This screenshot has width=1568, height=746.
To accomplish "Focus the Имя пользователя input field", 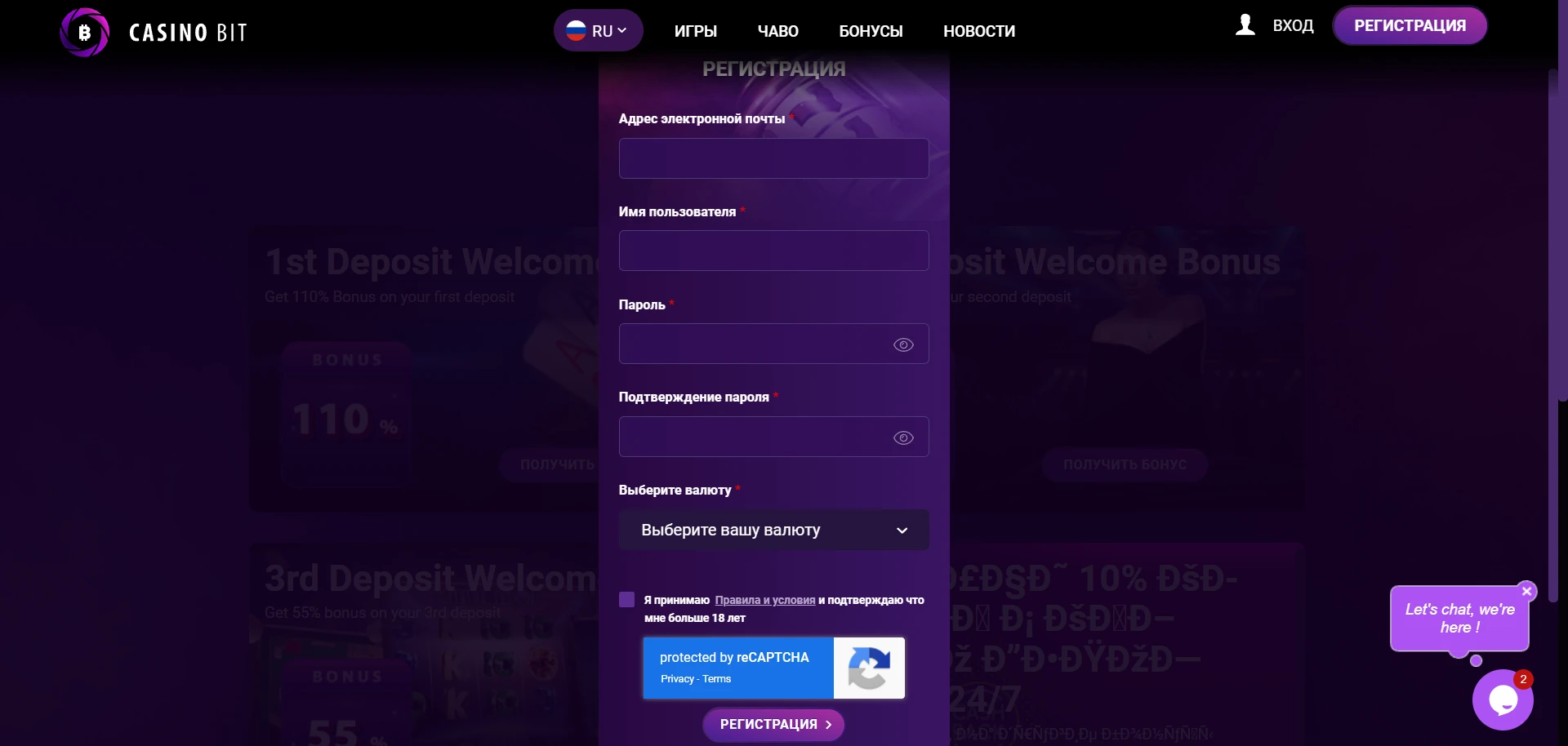I will [x=773, y=251].
